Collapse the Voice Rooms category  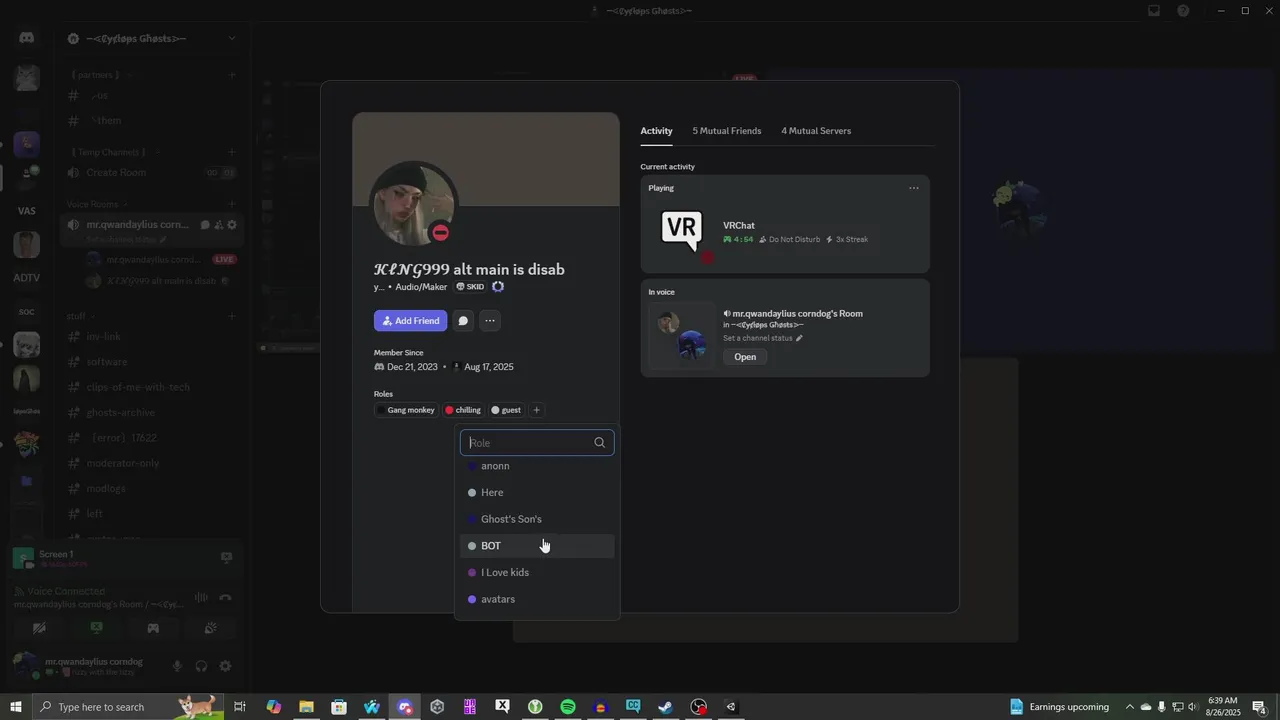click(x=92, y=204)
